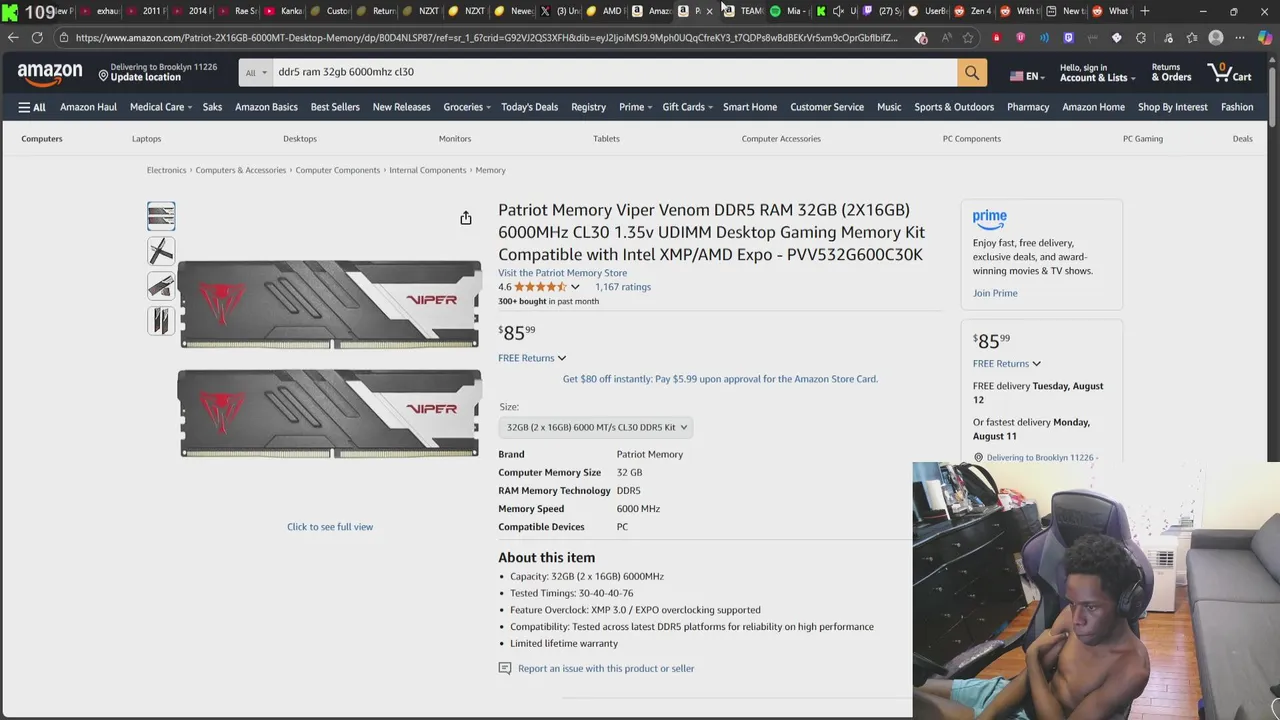Click the report issue speech-bubble icon
The image size is (1280, 720).
pos(505,668)
